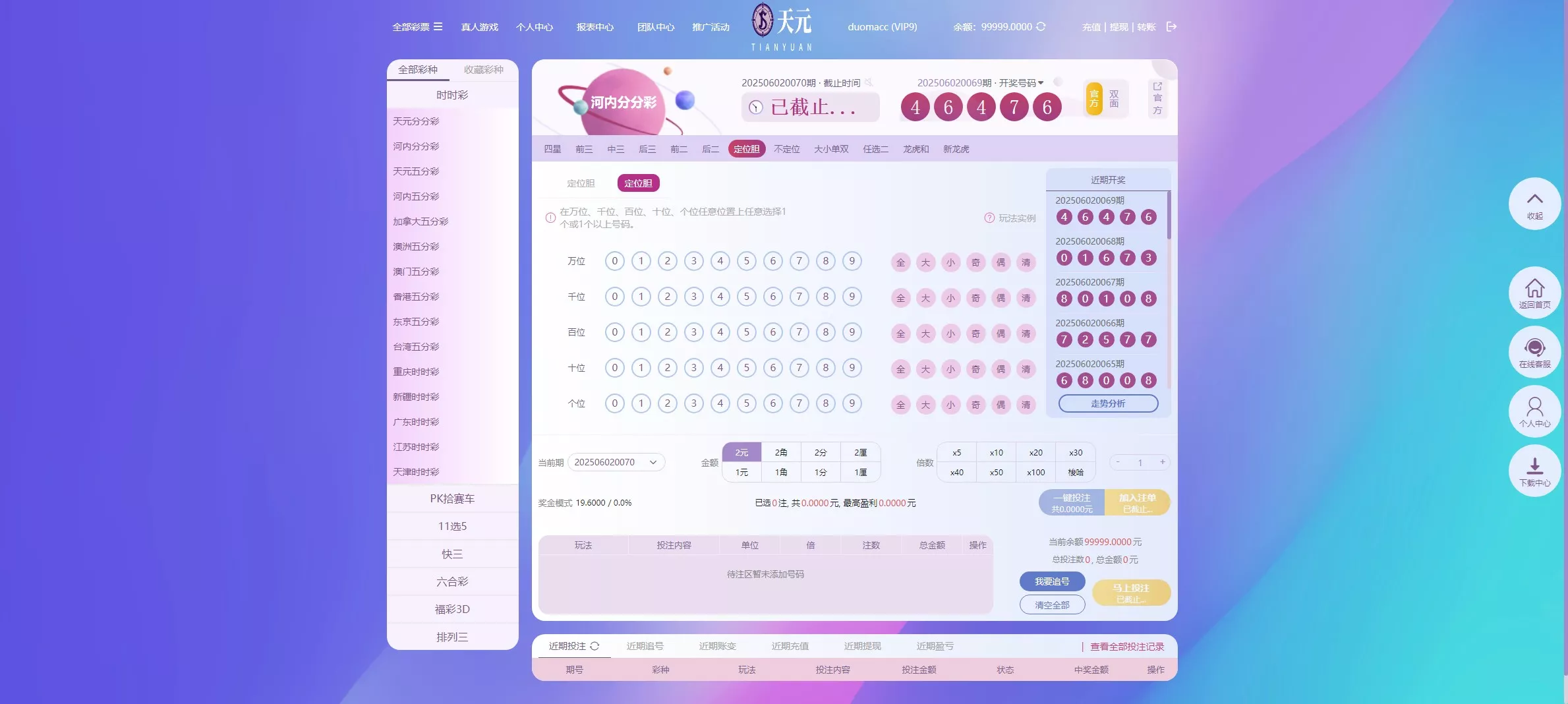
Task: Increase multiplier with the plus stepper
Action: click(x=1163, y=462)
